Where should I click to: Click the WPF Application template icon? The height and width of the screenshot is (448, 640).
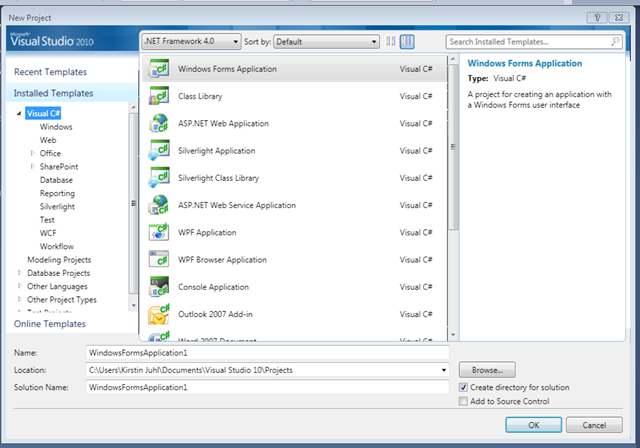159,232
